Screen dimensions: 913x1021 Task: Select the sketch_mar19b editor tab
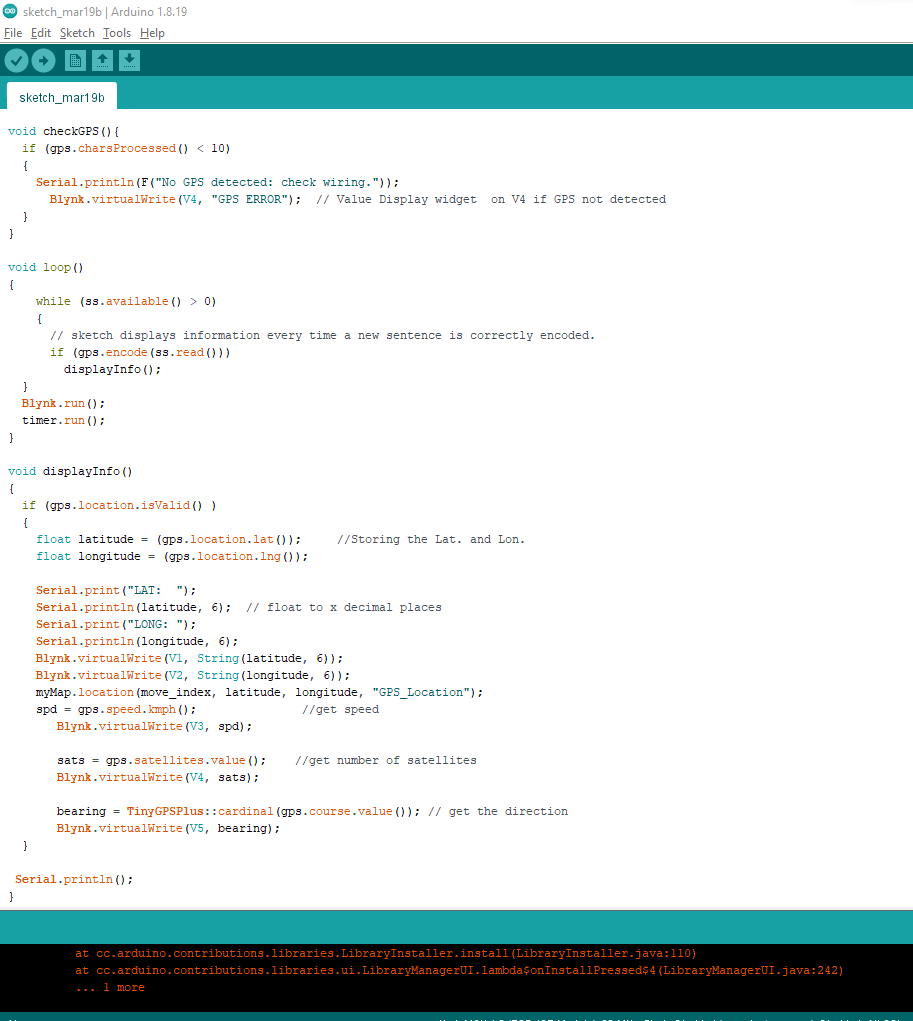coord(62,97)
